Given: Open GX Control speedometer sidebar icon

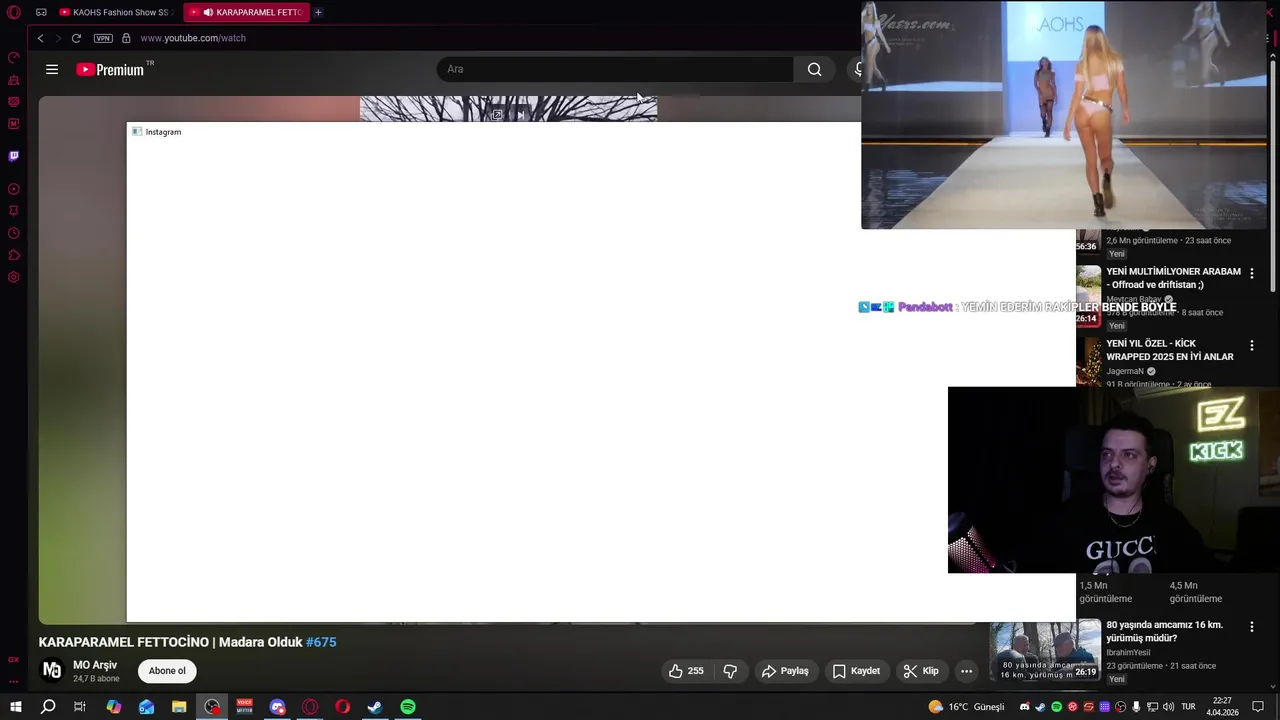Looking at the screenshot, I should [14, 57].
